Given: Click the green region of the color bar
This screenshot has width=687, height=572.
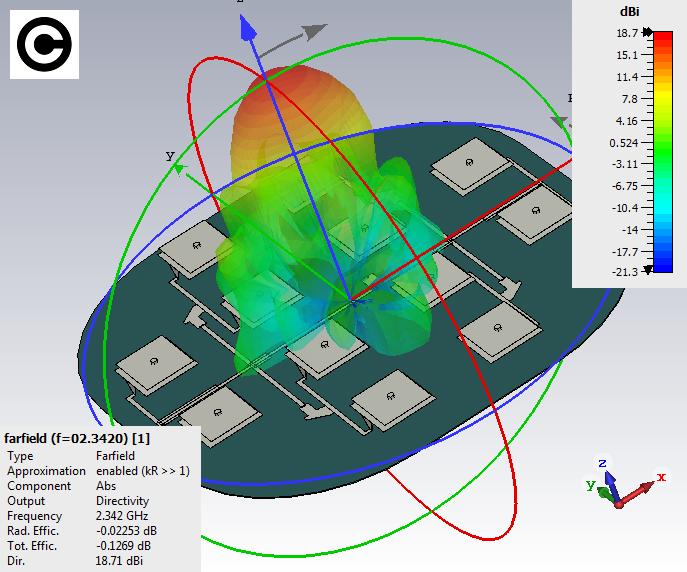Looking at the screenshot, I should [661, 150].
